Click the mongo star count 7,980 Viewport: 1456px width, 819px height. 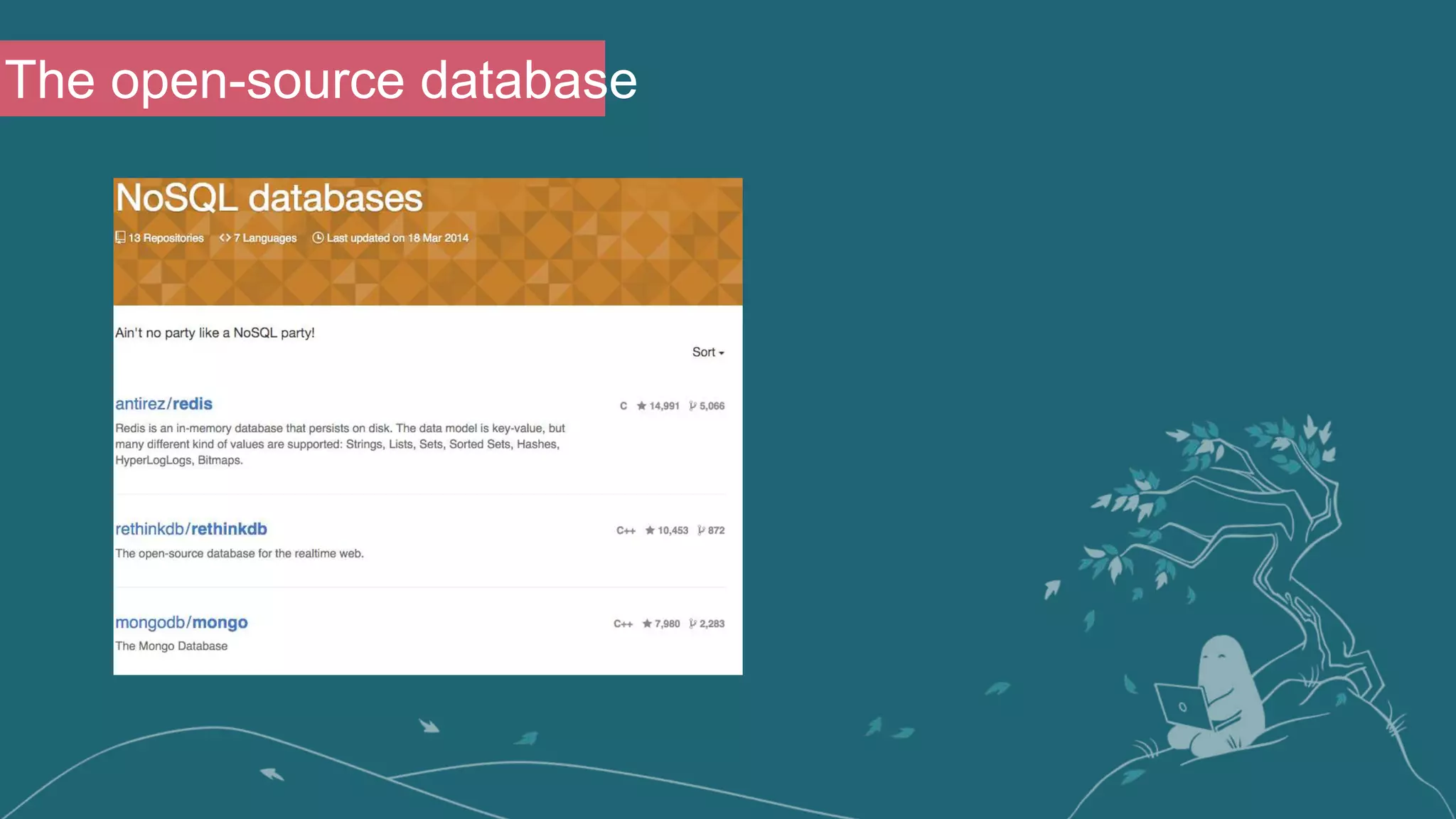[661, 623]
